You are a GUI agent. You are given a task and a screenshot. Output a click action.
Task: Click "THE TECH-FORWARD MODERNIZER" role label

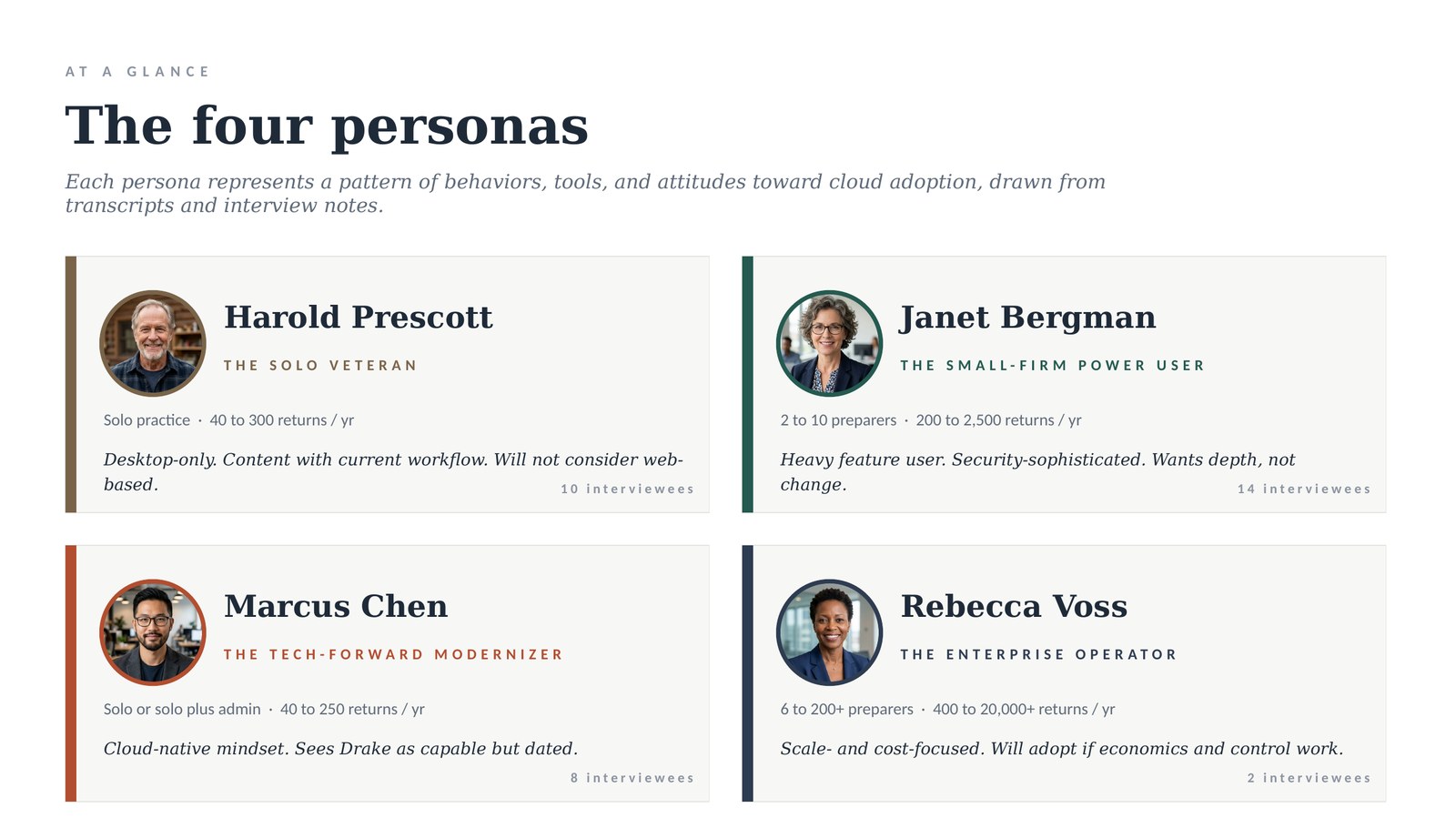click(393, 655)
